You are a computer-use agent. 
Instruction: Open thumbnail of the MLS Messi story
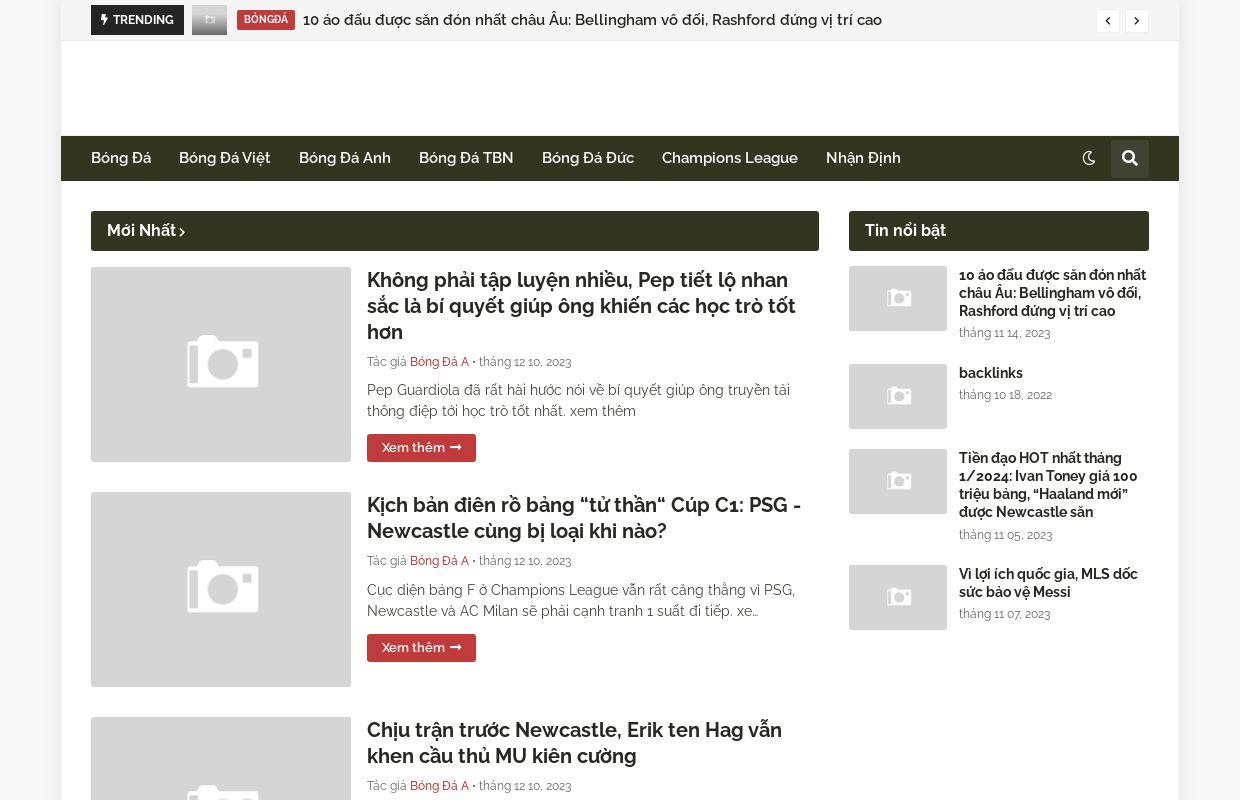(898, 597)
